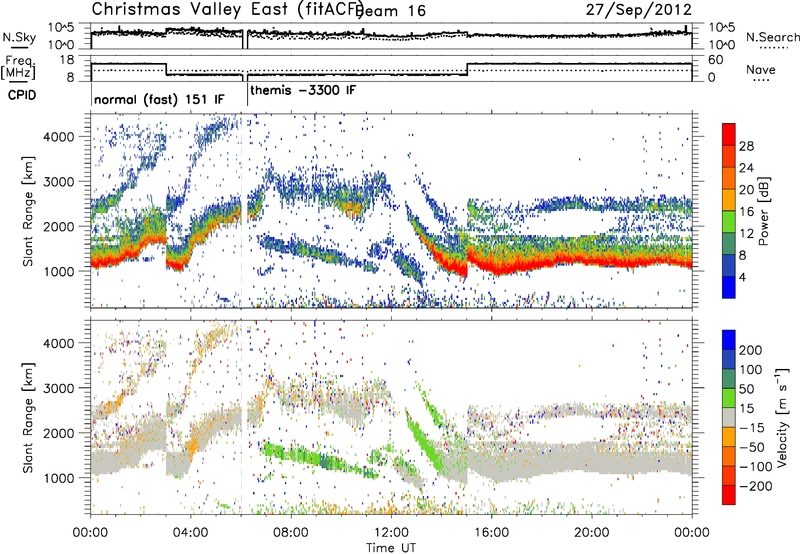Click the red top segment of power color bar

(x=729, y=135)
